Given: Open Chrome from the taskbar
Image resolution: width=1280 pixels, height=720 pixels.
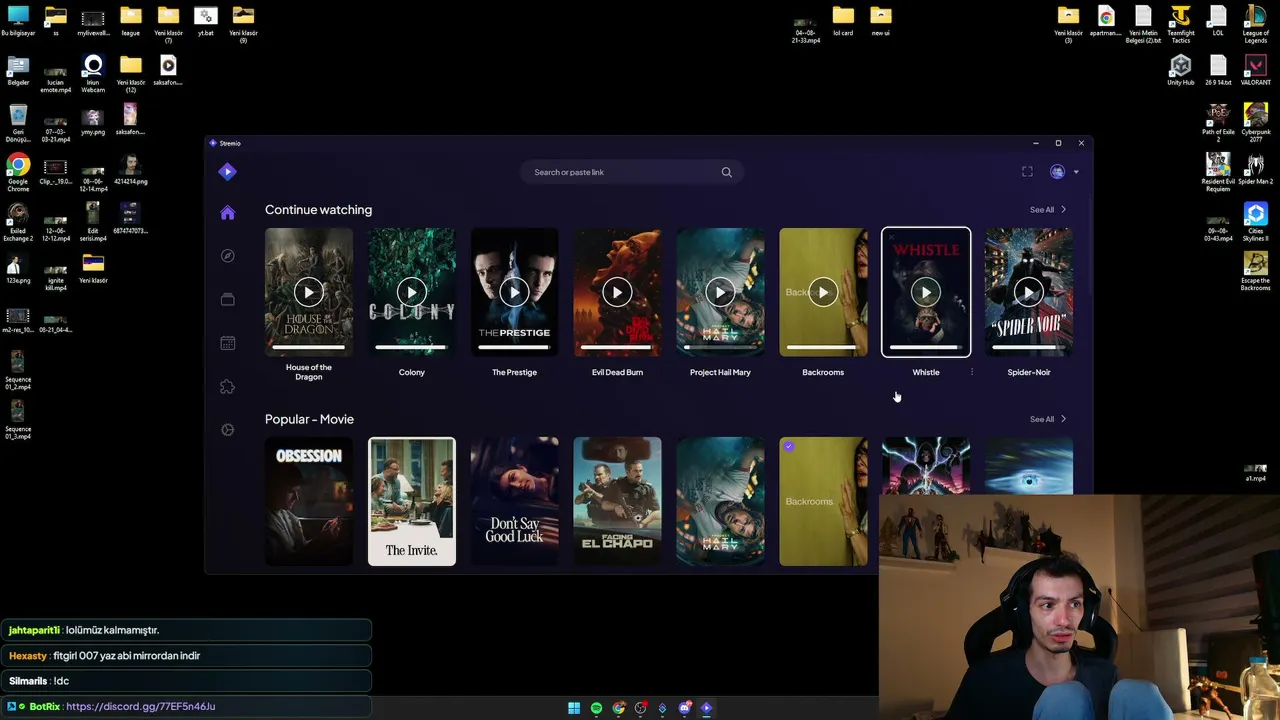Looking at the screenshot, I should [619, 708].
